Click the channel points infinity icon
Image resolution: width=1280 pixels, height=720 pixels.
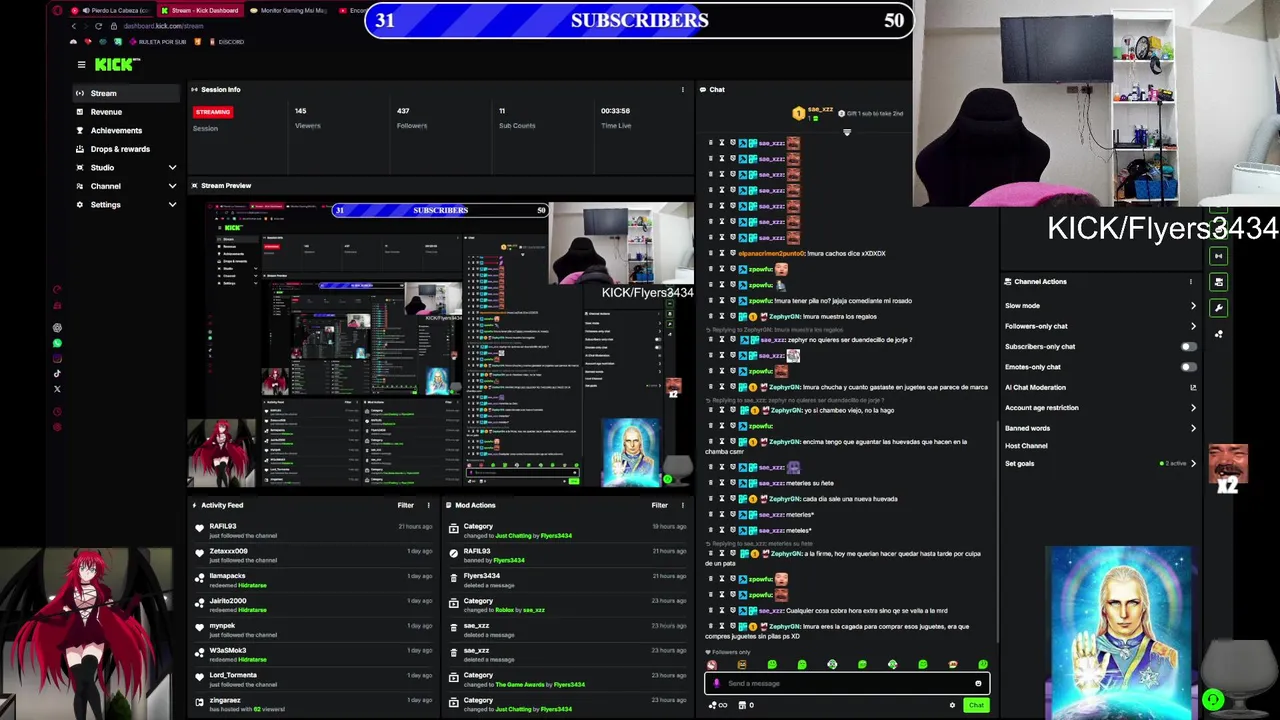click(x=719, y=706)
